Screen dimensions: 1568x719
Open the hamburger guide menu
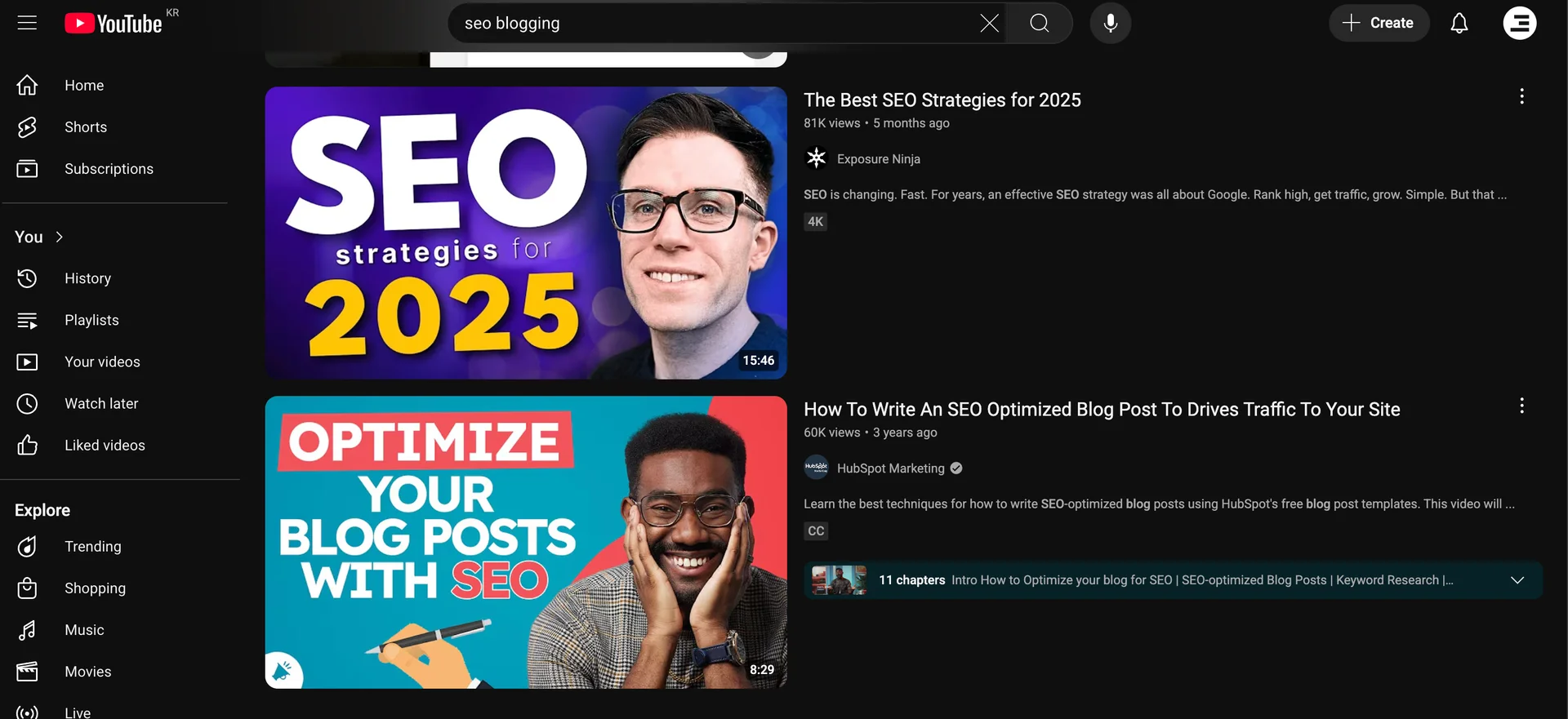(x=27, y=23)
